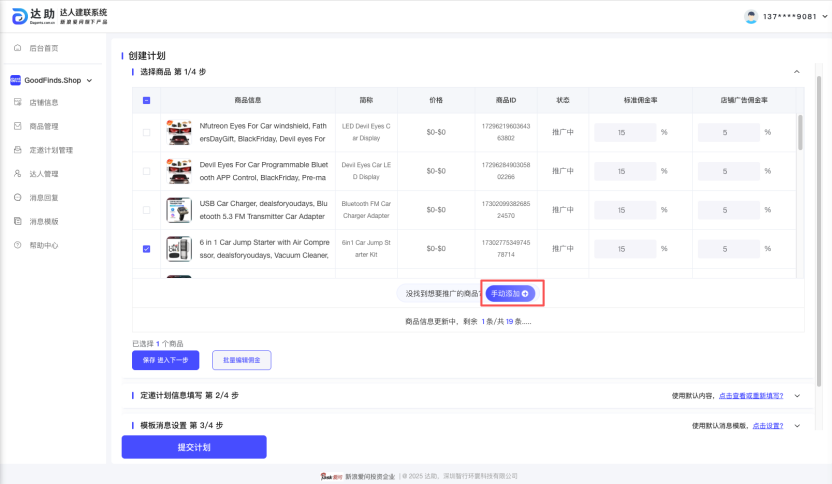The image size is (832, 484).
Task: Click the 帮助中心 help icon
Action: pos(17,245)
